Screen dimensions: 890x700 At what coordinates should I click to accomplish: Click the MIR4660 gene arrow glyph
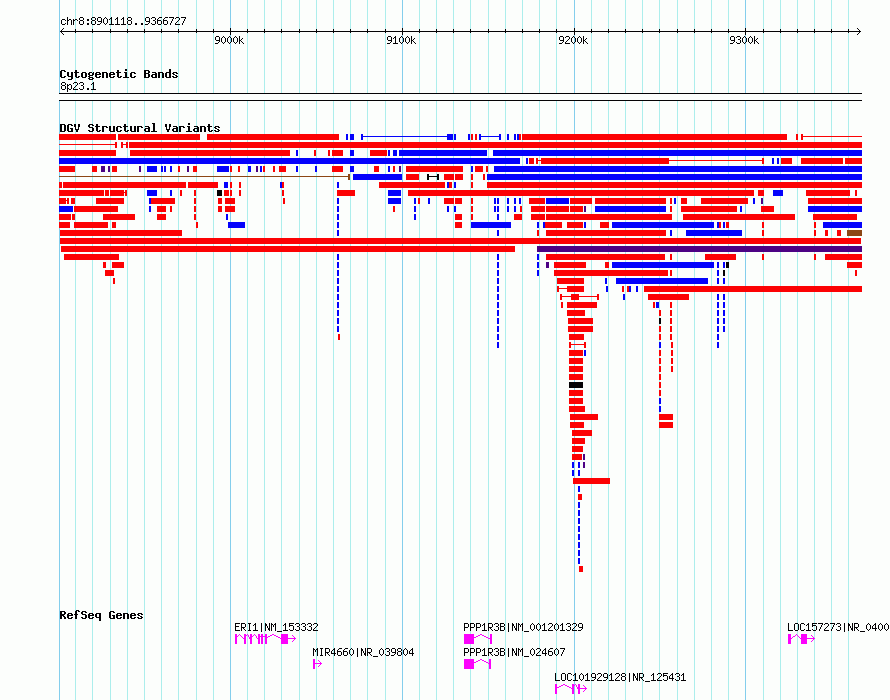[x=317, y=664]
